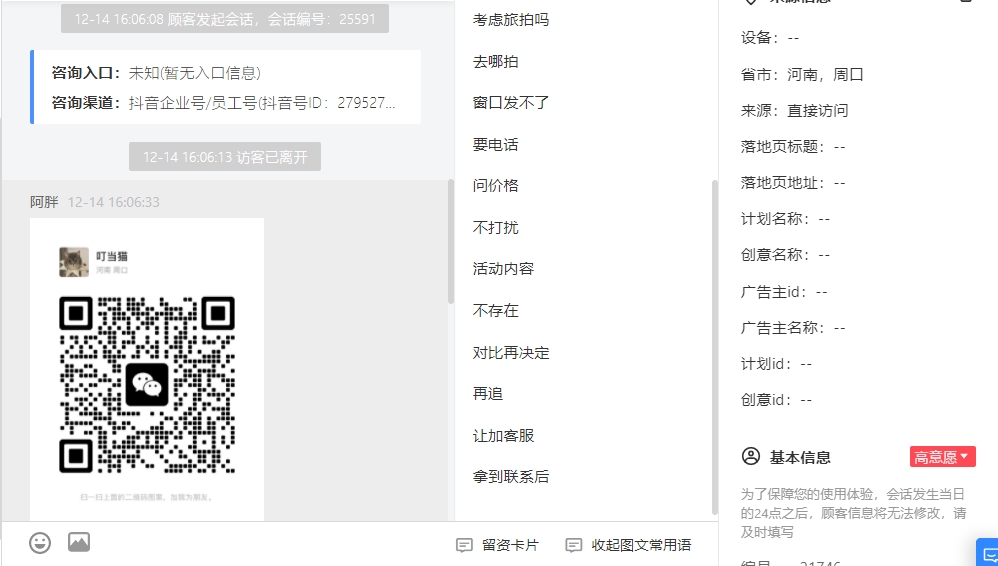Image resolution: width=998 pixels, height=566 pixels.
Task: Click sender name 阿胖 above message
Action: tap(44, 202)
